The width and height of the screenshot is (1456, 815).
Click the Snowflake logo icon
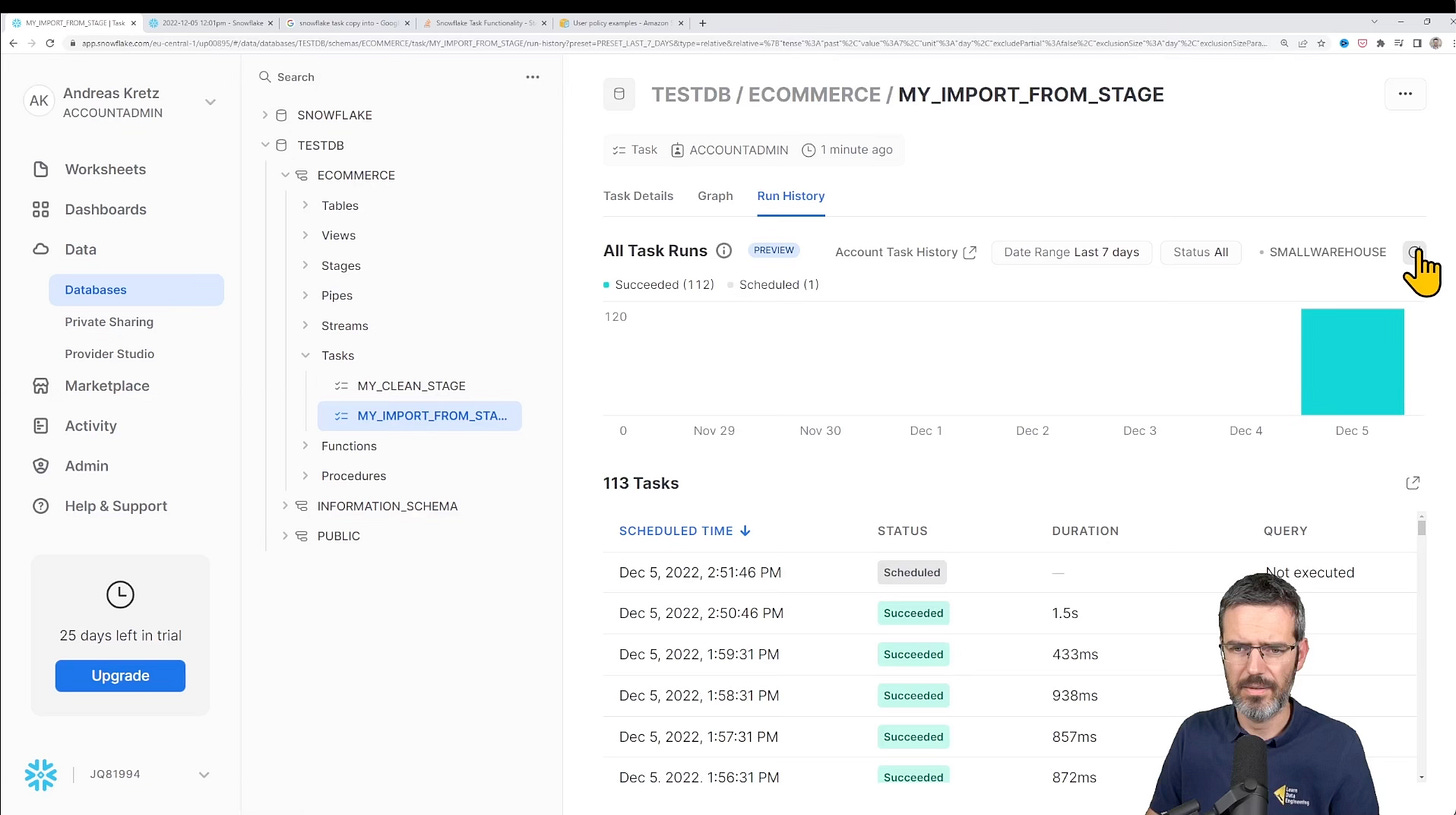click(x=41, y=775)
